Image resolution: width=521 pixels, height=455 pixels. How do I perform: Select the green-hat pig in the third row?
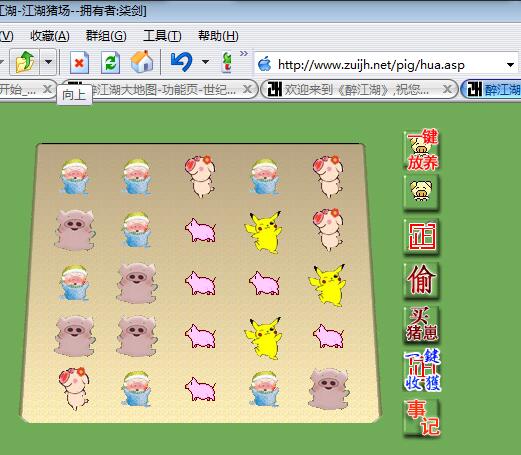click(x=74, y=283)
